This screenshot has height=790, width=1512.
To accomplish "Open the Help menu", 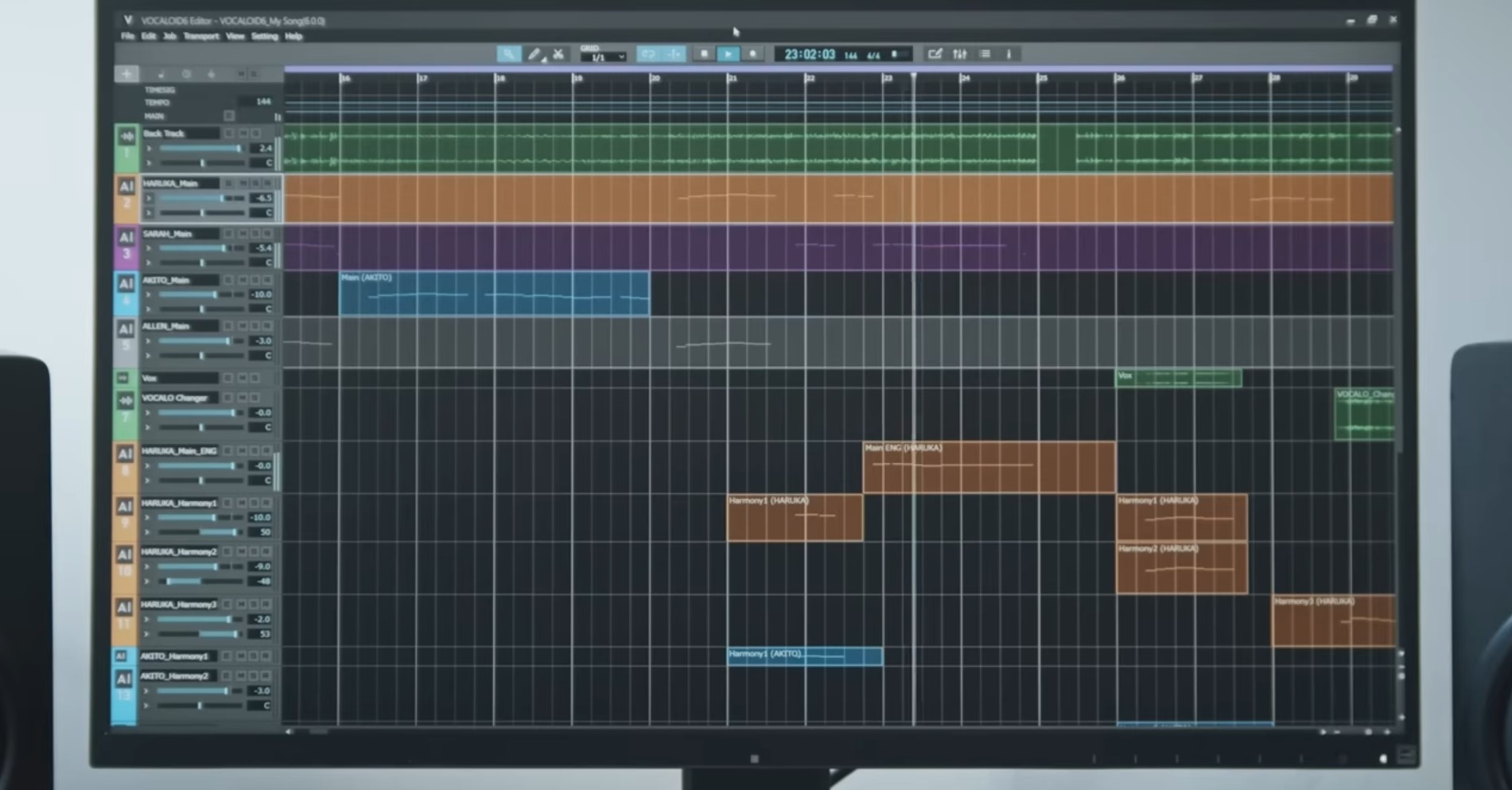I will click(293, 37).
